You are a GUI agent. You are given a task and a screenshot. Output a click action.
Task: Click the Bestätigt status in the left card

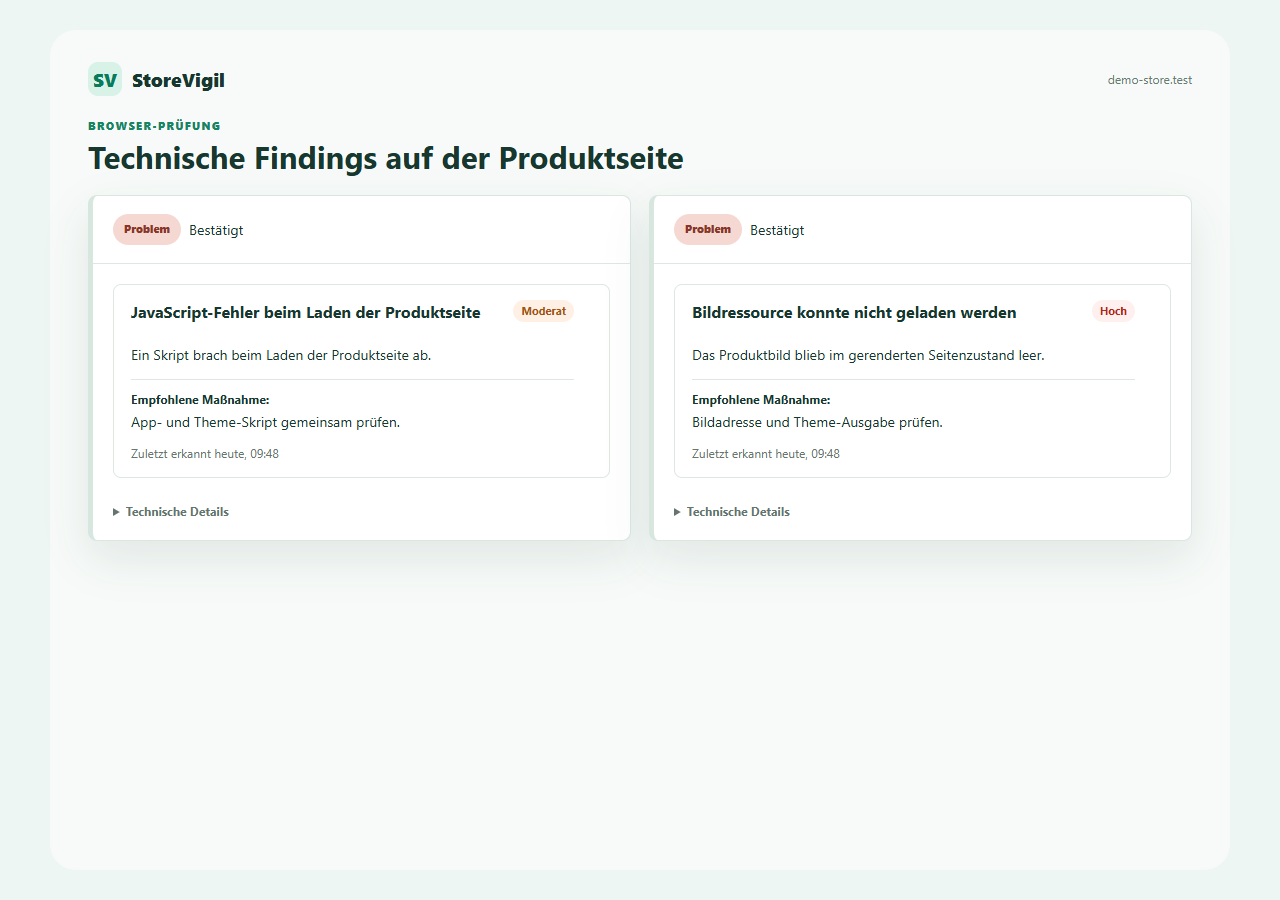(x=216, y=231)
